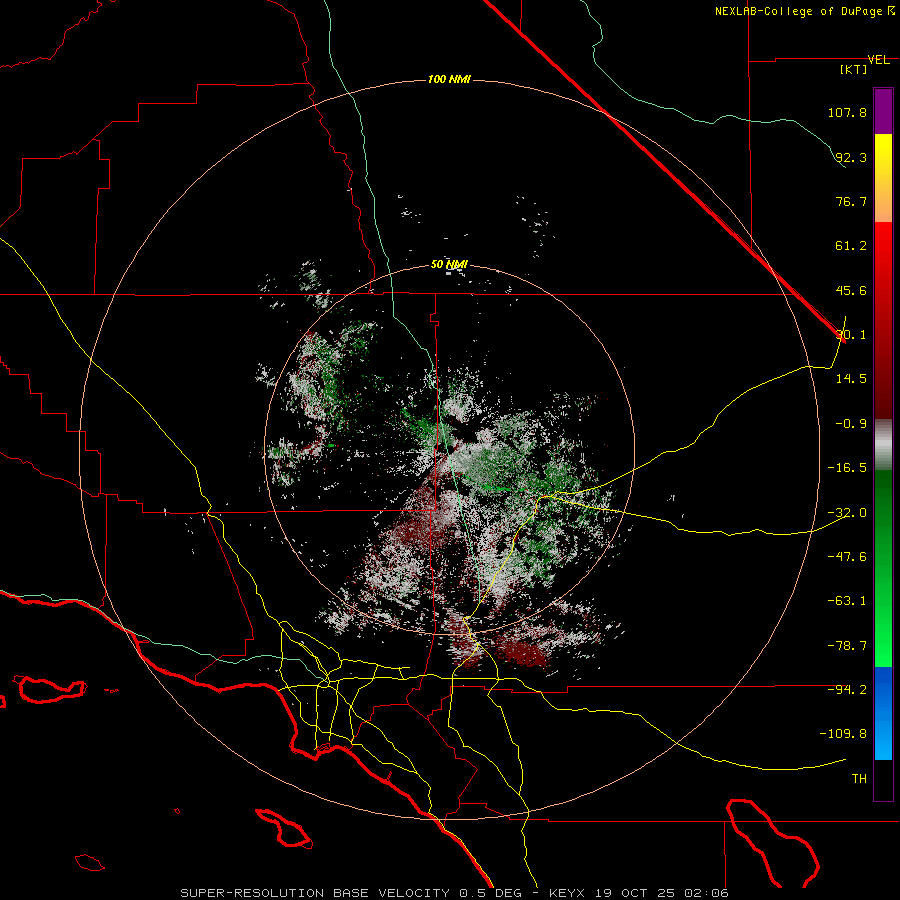This screenshot has height=900, width=900.
Task: Click the 02:06 timestamp in the footer
Action: coord(707,893)
